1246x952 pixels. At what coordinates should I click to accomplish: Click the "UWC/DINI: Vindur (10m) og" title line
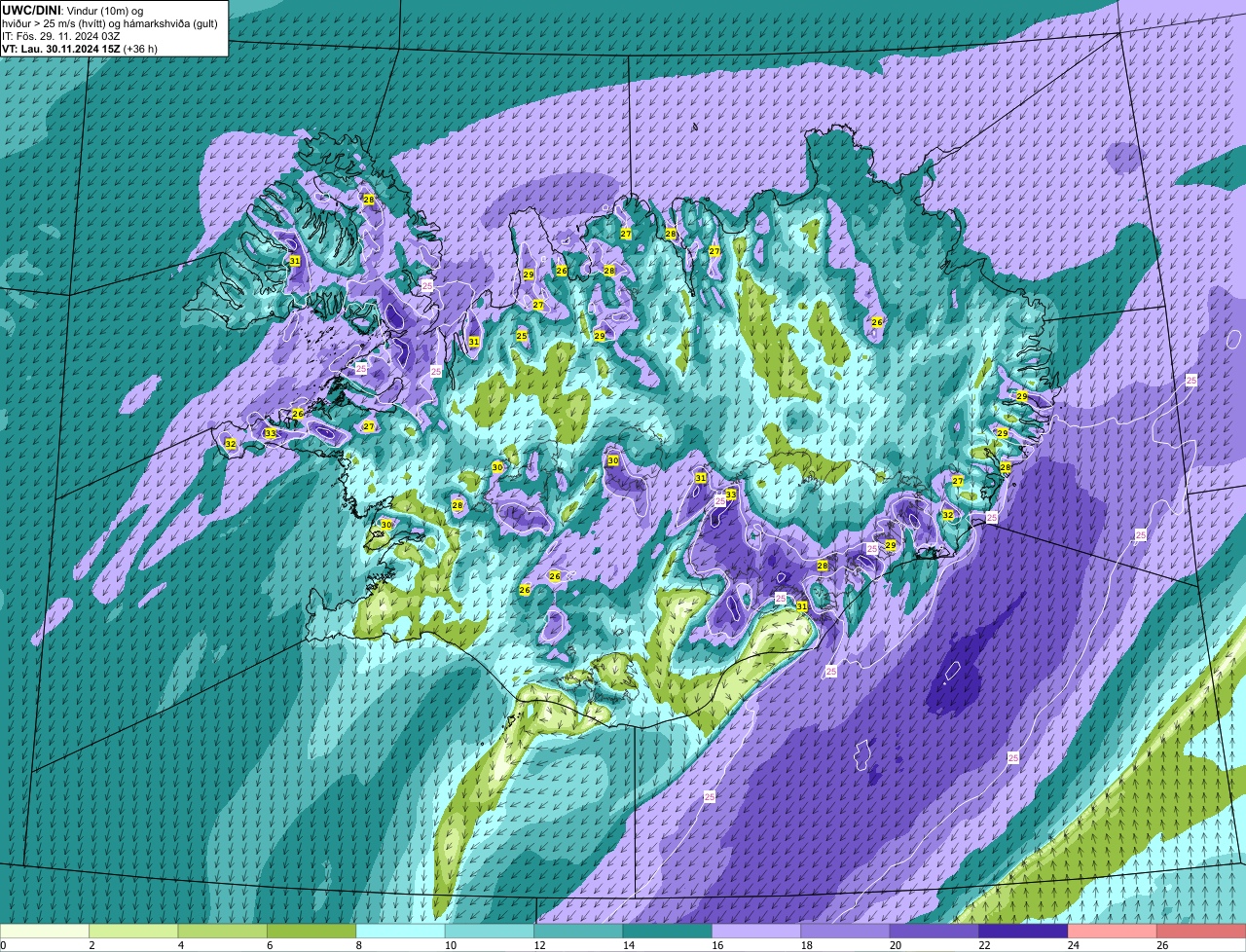(x=73, y=10)
